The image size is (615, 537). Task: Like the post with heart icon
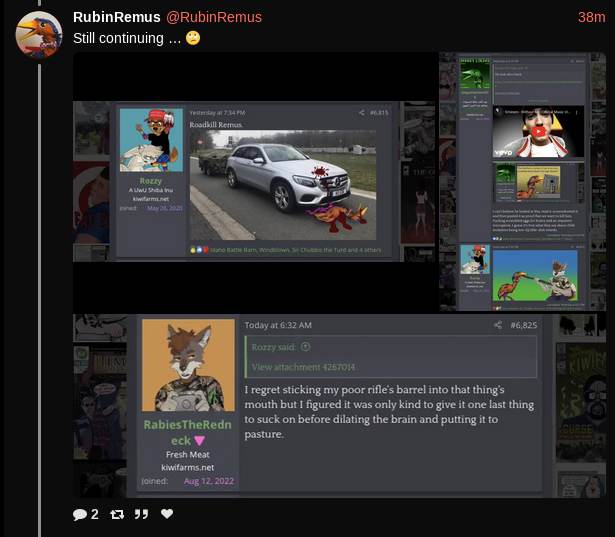coord(167,513)
